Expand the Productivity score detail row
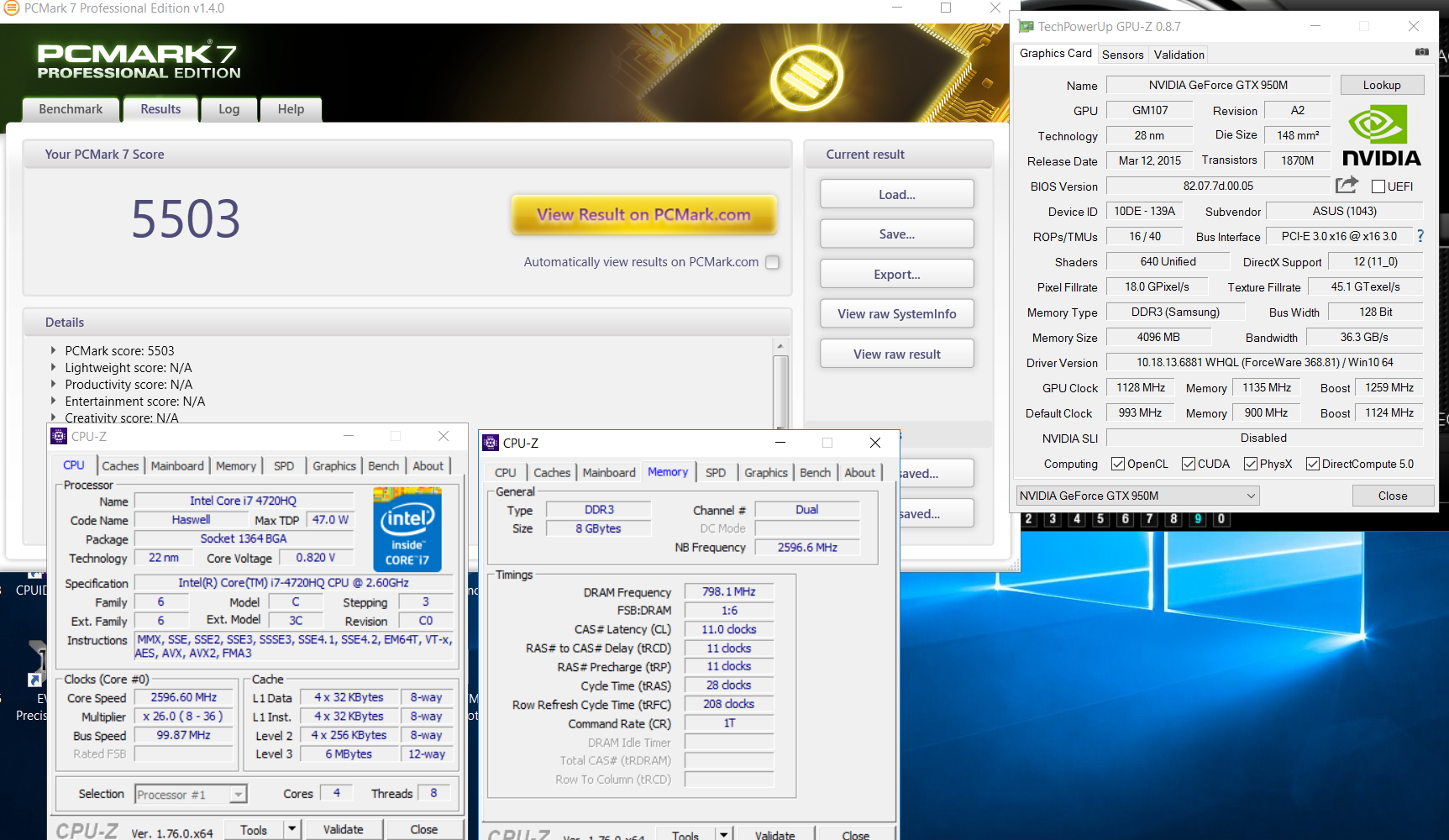The image size is (1449, 840). coord(53,384)
